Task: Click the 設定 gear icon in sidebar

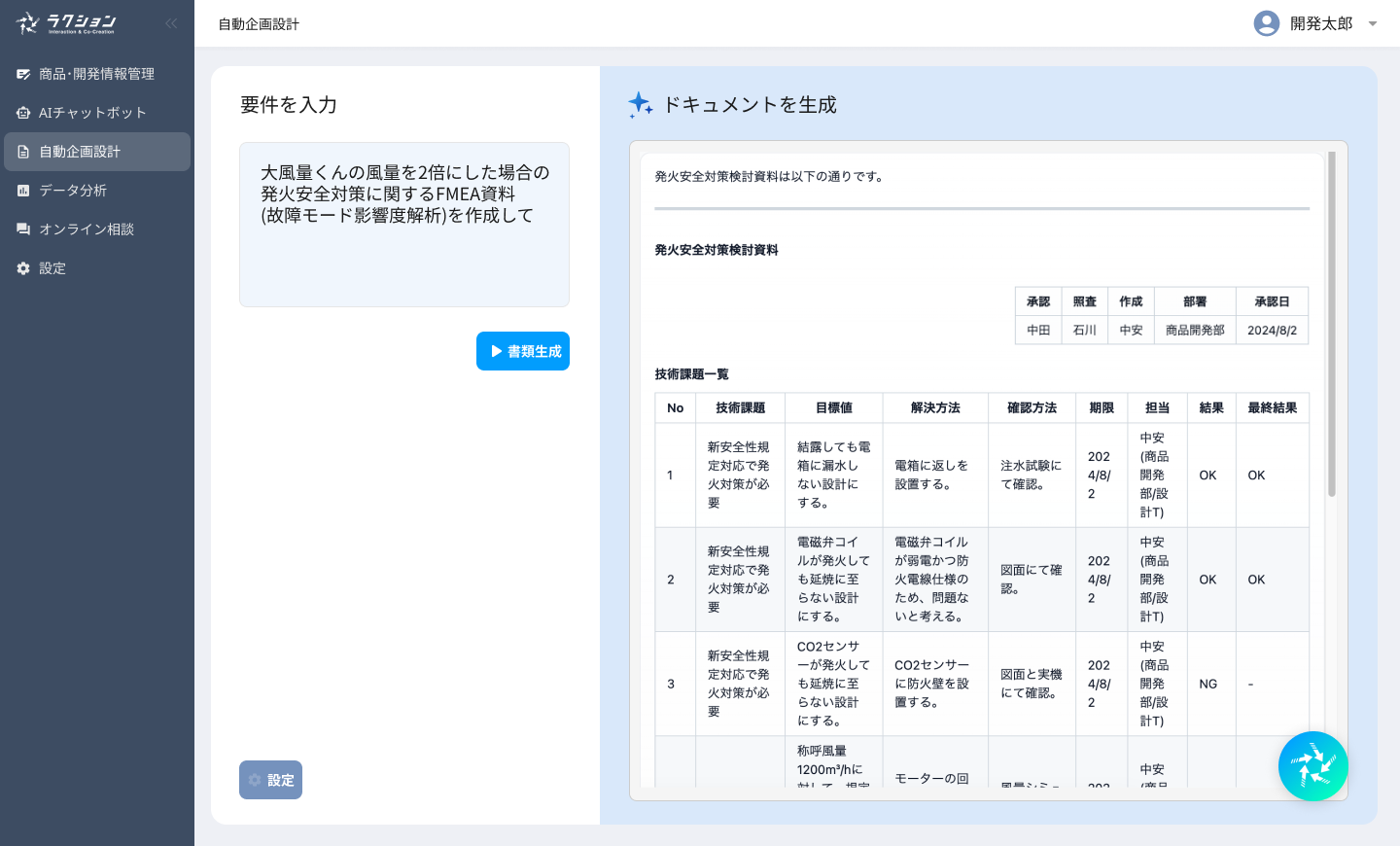Action: [23, 268]
